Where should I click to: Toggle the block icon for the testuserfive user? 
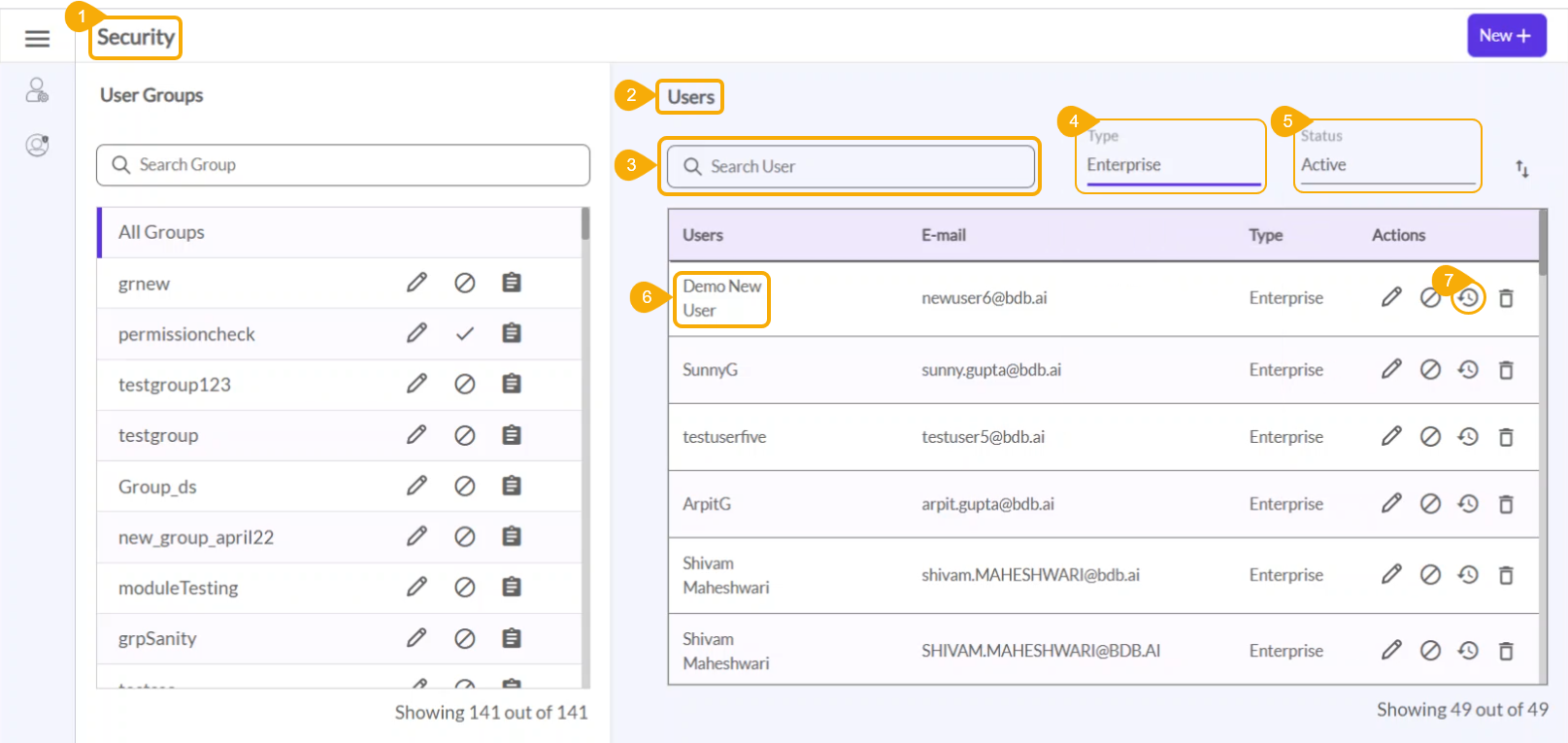coord(1430,437)
